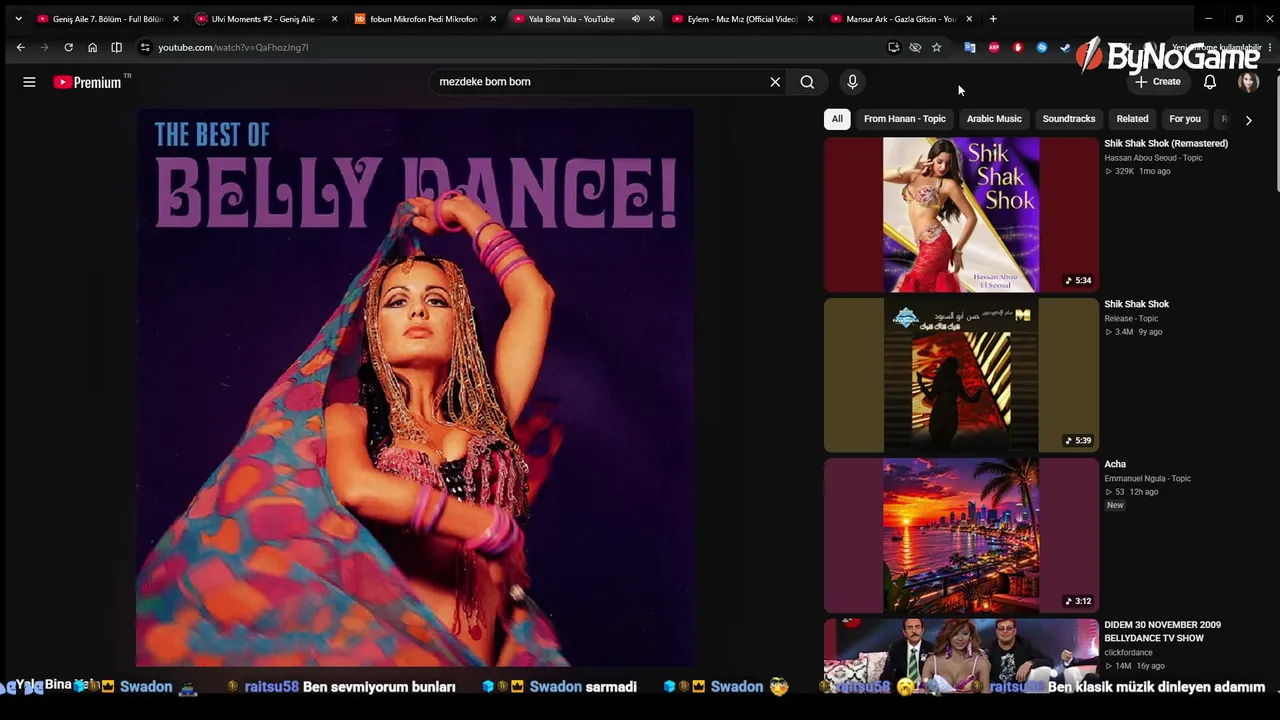
Task: Click the Belly Dance video player
Action: pyautogui.click(x=415, y=387)
